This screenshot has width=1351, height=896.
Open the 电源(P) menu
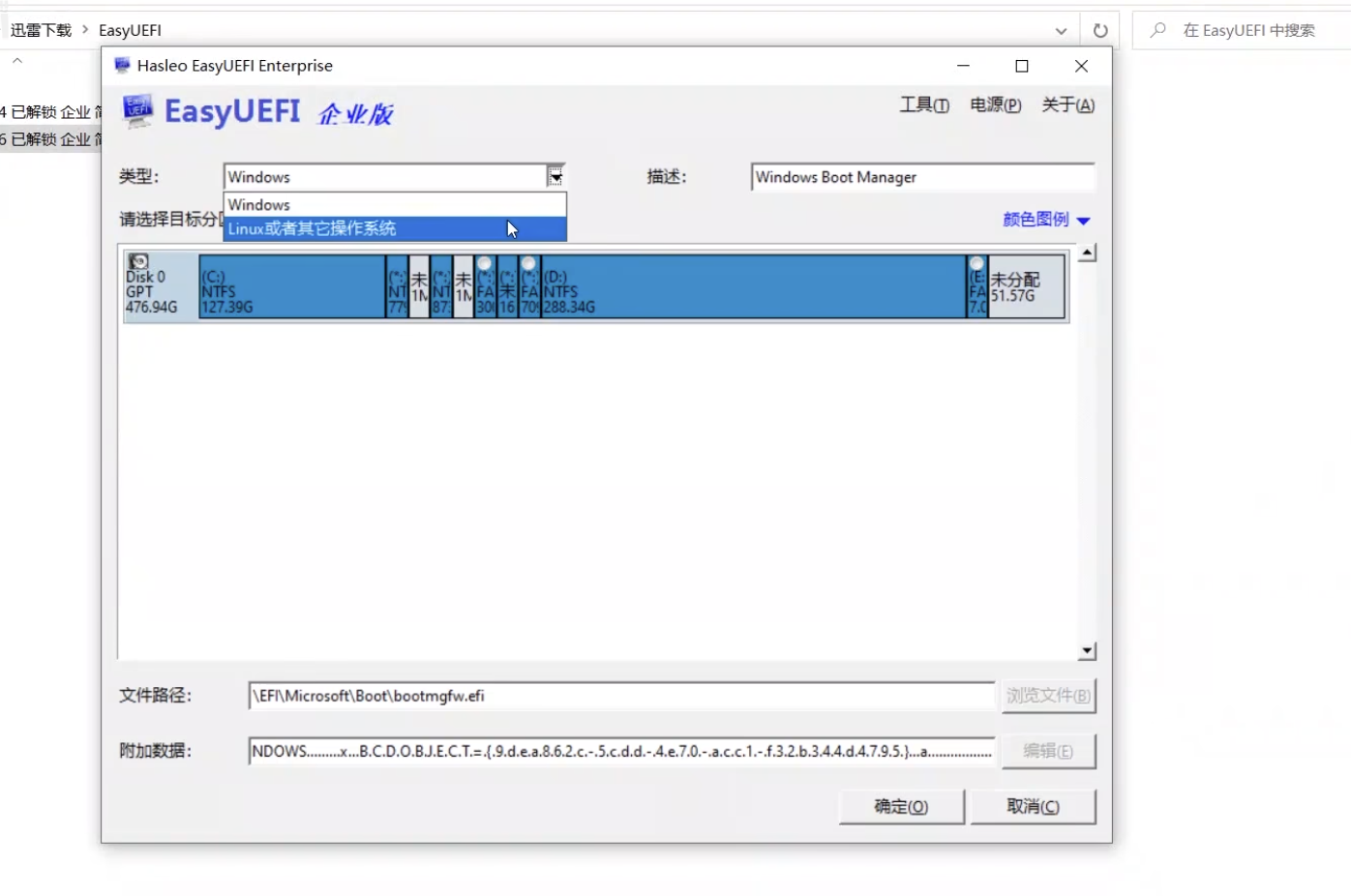click(996, 105)
